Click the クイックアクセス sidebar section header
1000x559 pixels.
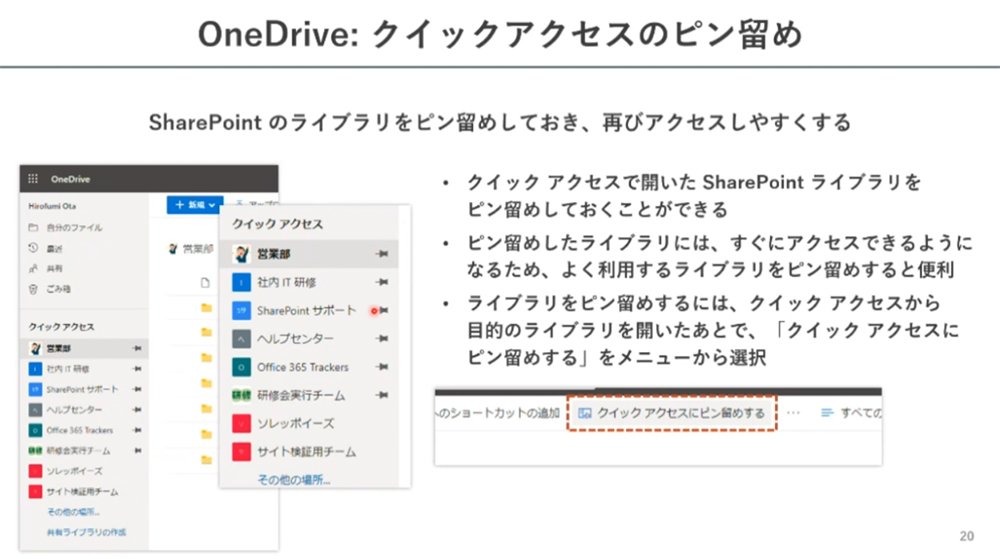[x=61, y=326]
